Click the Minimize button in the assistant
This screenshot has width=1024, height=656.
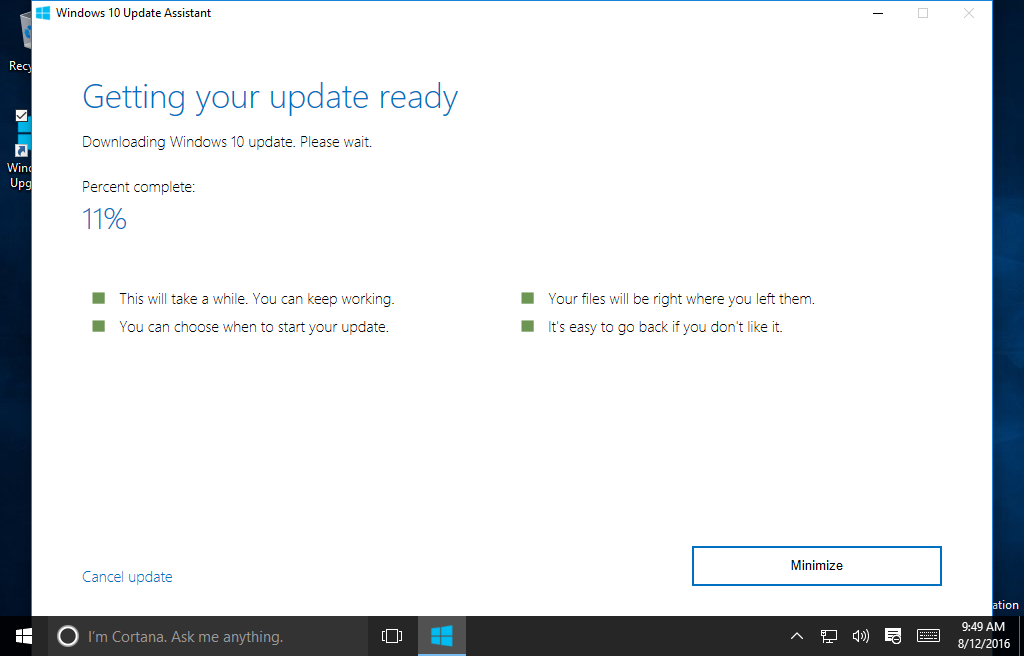(x=816, y=566)
